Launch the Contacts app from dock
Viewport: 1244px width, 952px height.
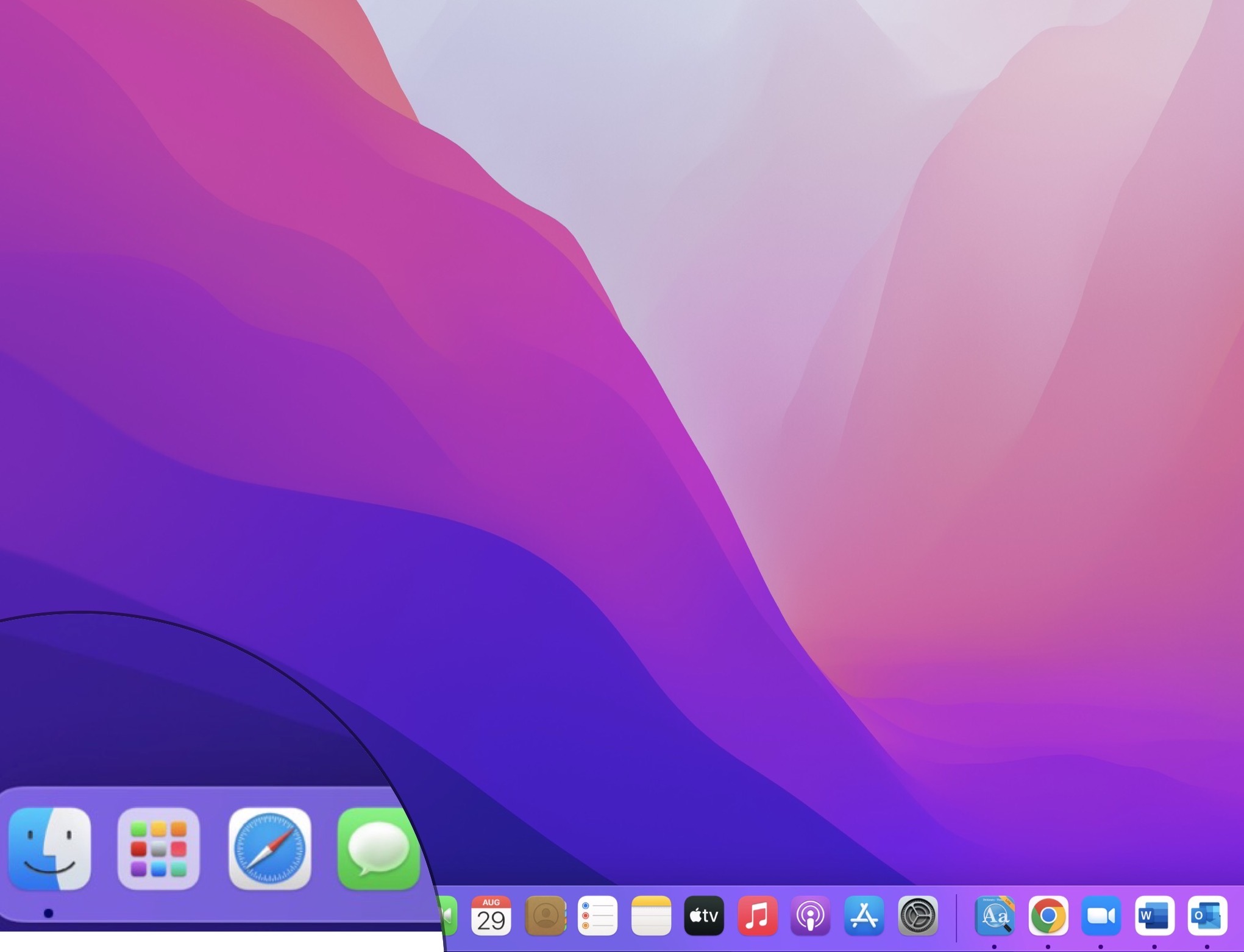(545, 915)
